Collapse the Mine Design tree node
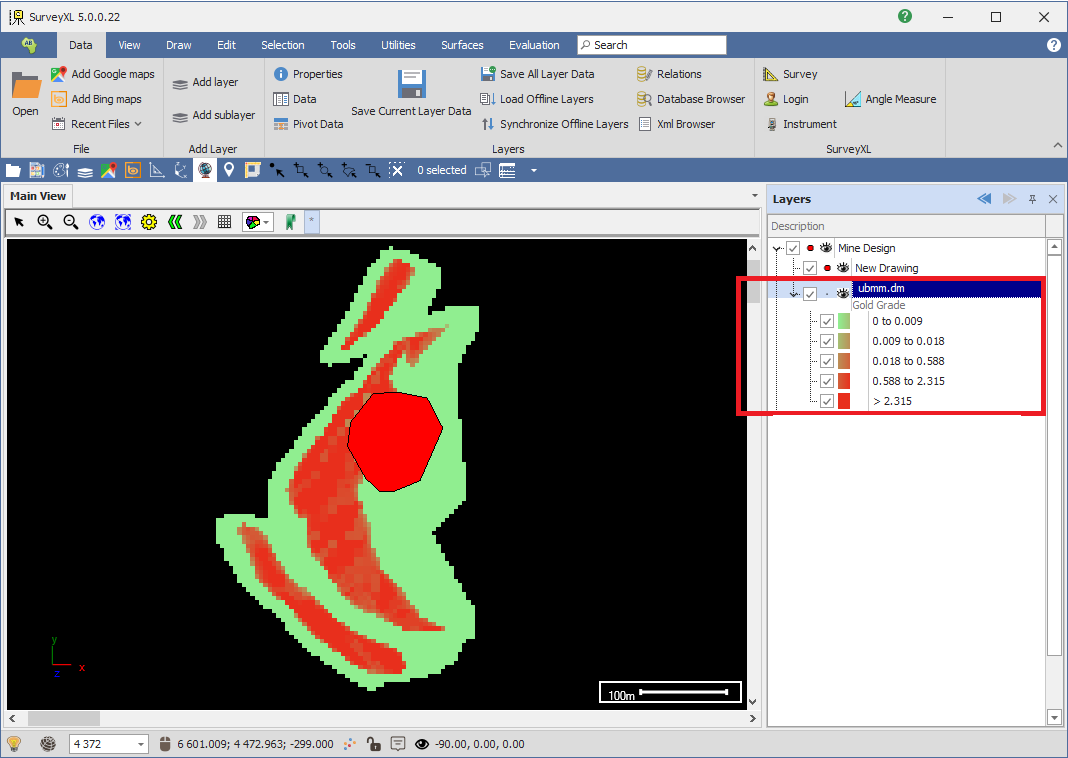This screenshot has height=758, width=1068. (777, 249)
